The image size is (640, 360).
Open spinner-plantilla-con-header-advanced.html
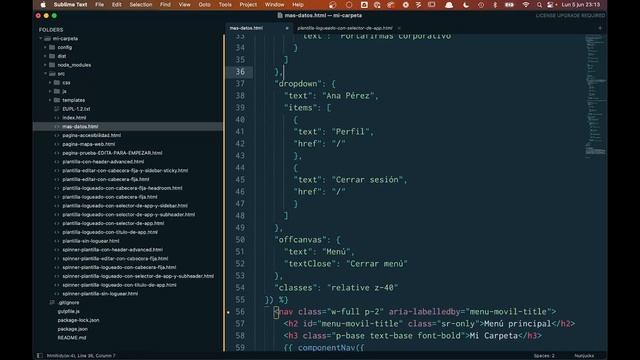pyautogui.click(x=112, y=250)
